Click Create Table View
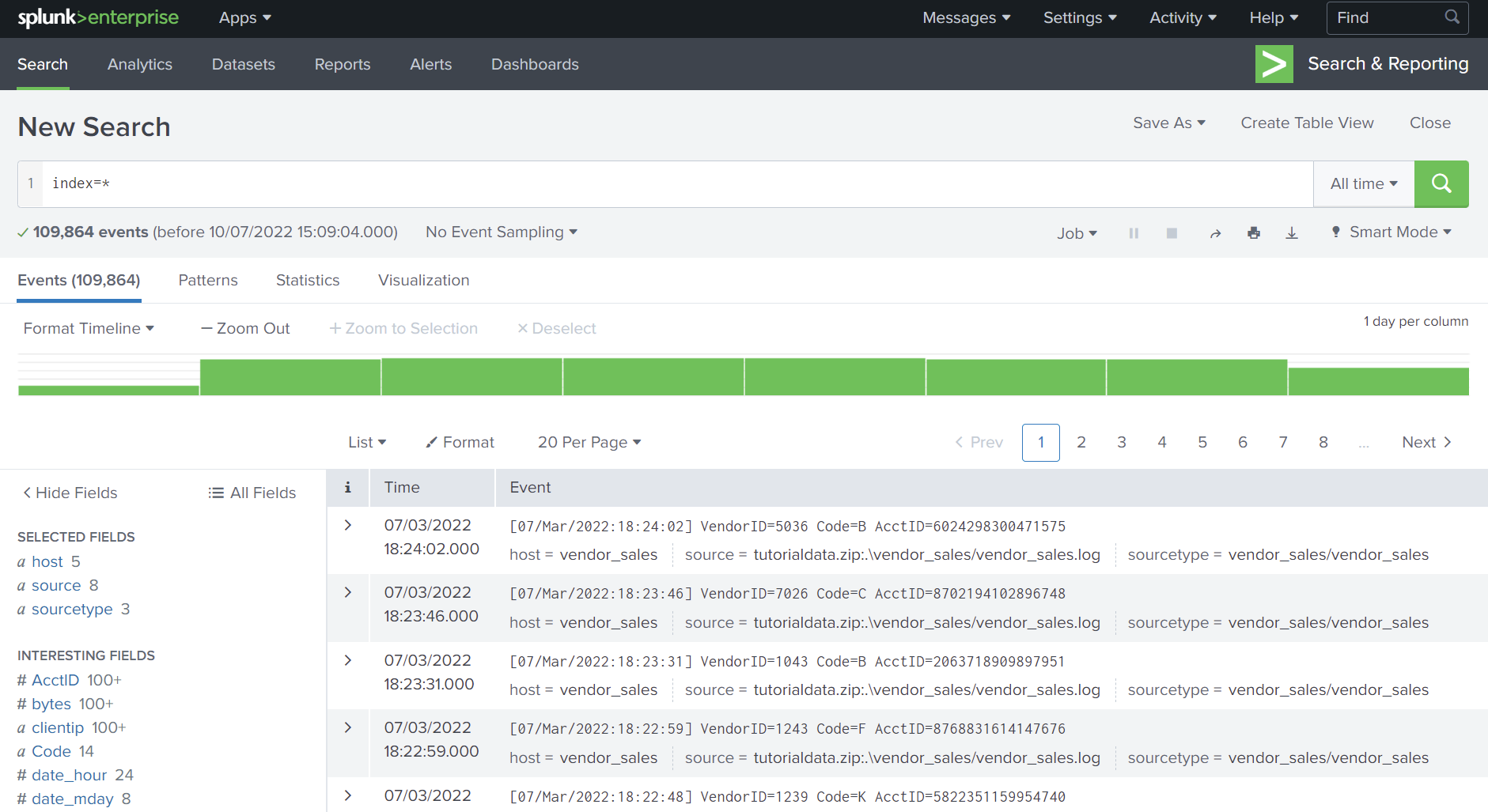This screenshot has height=812, width=1488. pyautogui.click(x=1307, y=123)
